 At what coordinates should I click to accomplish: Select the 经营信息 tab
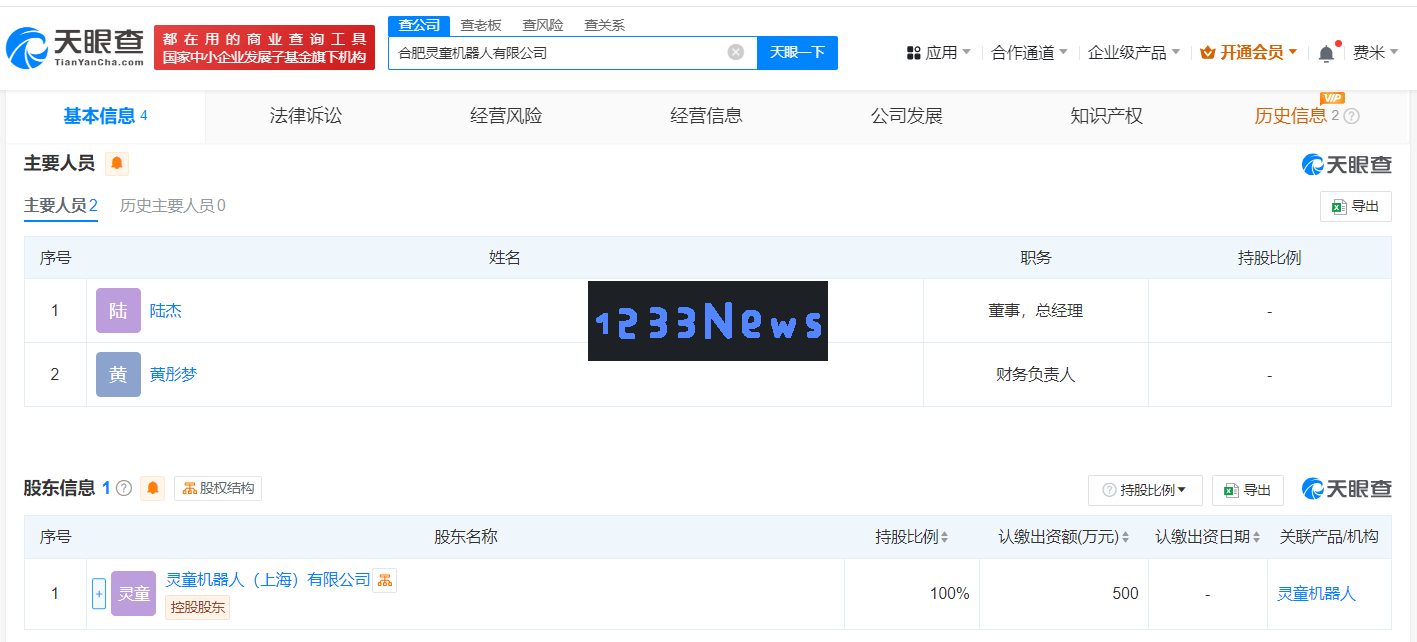point(706,116)
